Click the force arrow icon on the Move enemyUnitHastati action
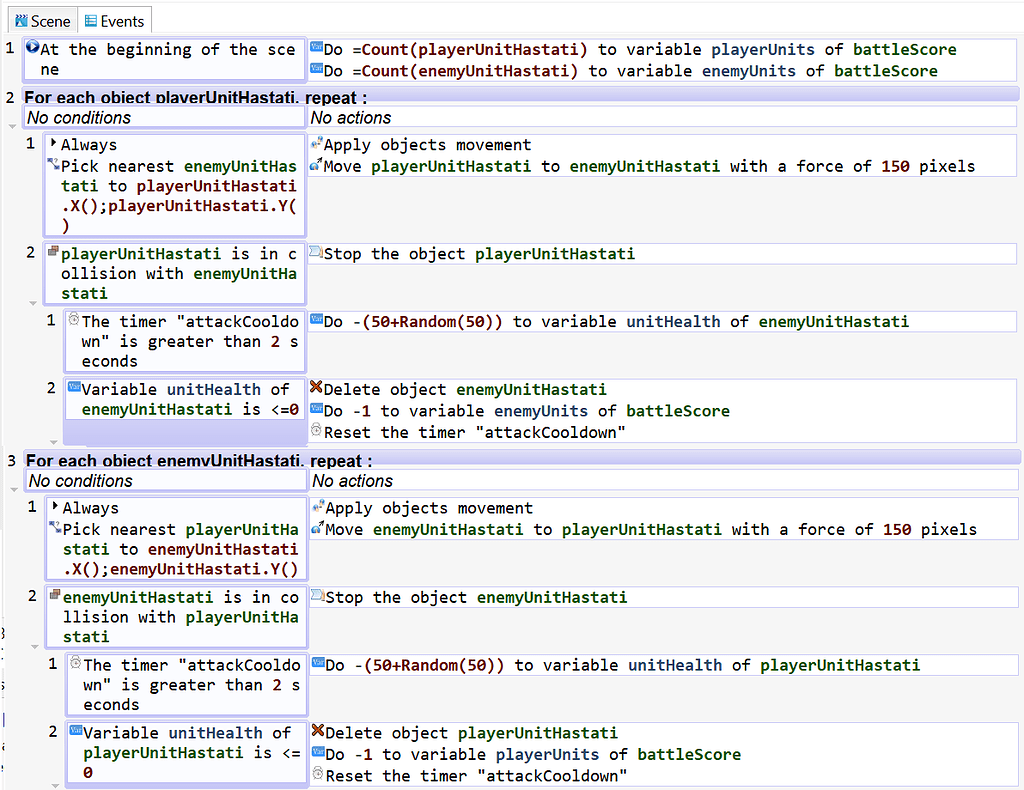Screen dimensions: 1024x790 pyautogui.click(x=318, y=529)
